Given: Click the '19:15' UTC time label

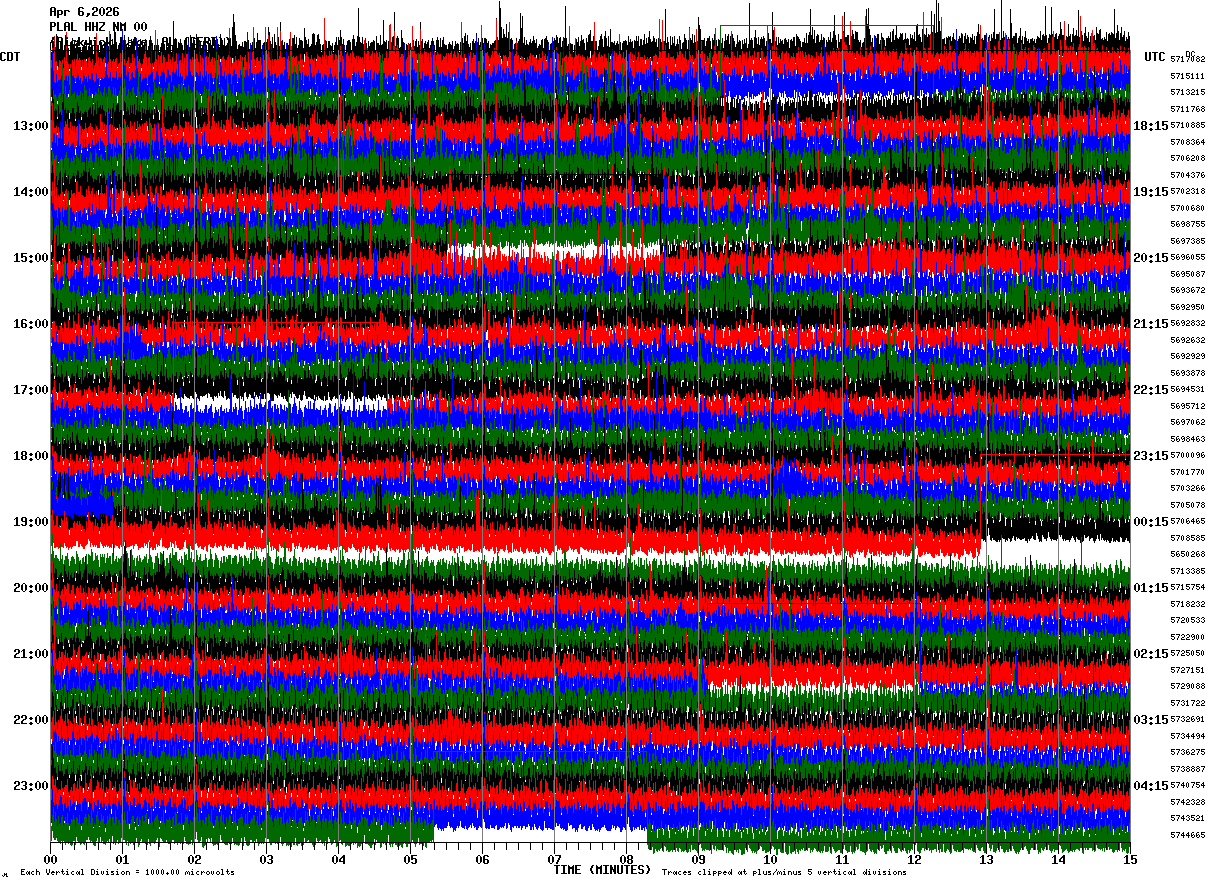Looking at the screenshot, I should click(1150, 192).
